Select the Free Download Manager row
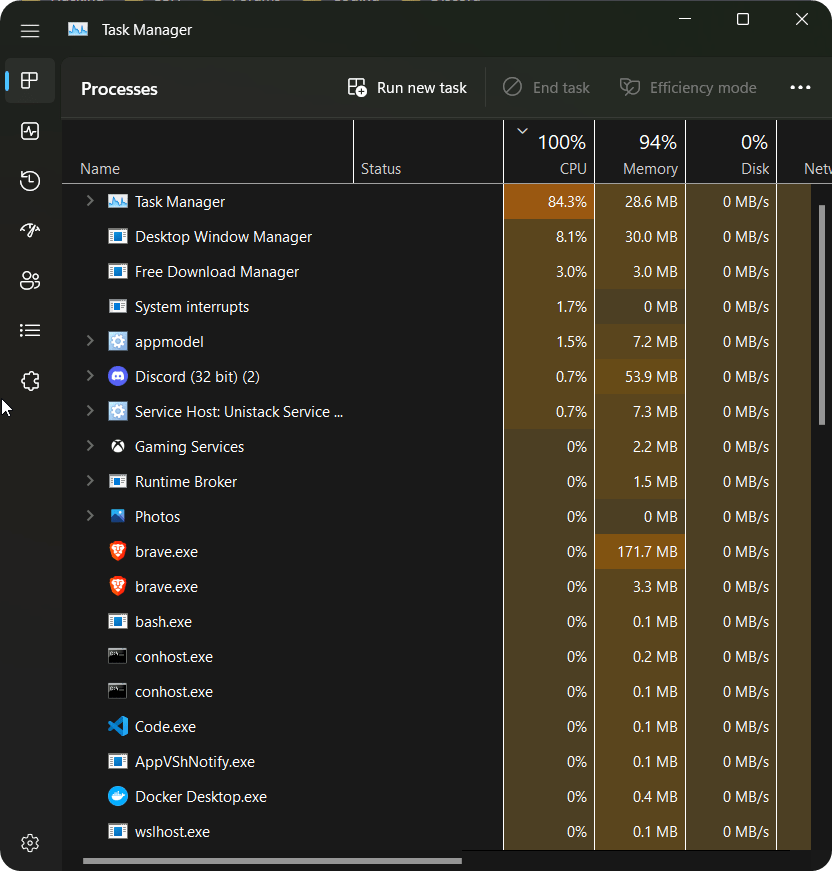Image resolution: width=832 pixels, height=871 pixels. (x=436, y=272)
